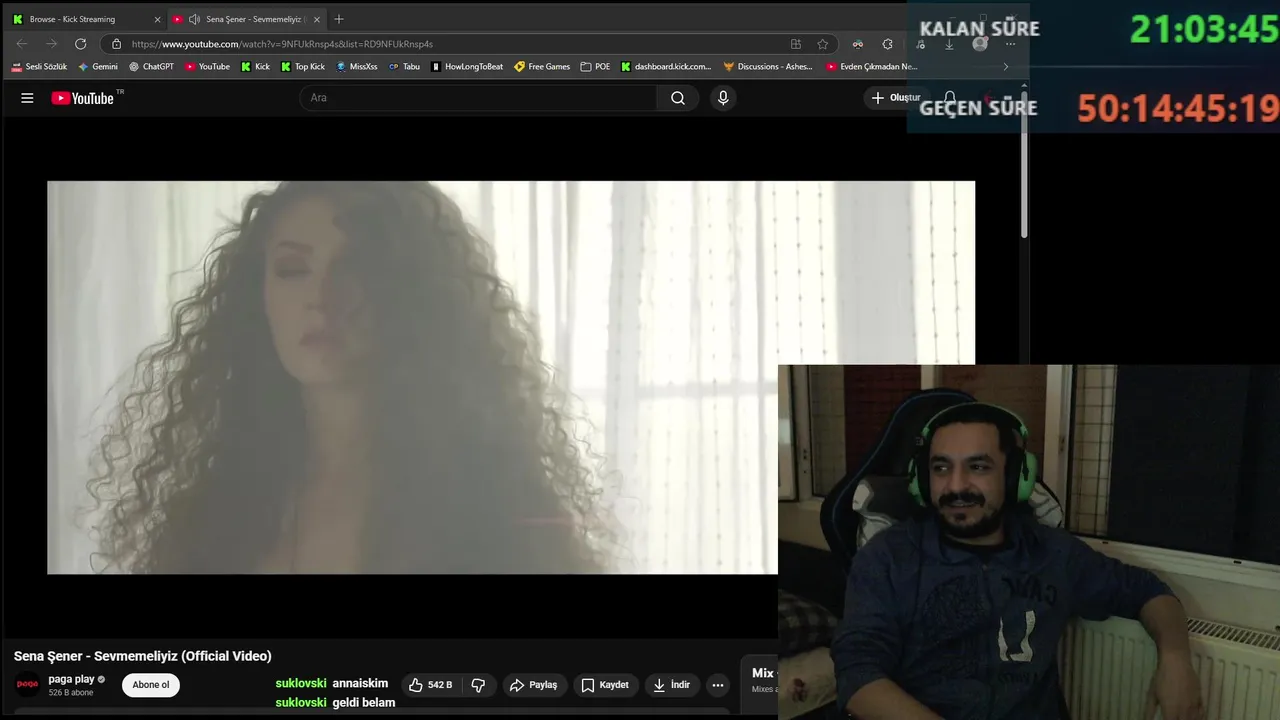1280x720 pixels.
Task: Open the Tabu bookmark
Action: [x=404, y=67]
